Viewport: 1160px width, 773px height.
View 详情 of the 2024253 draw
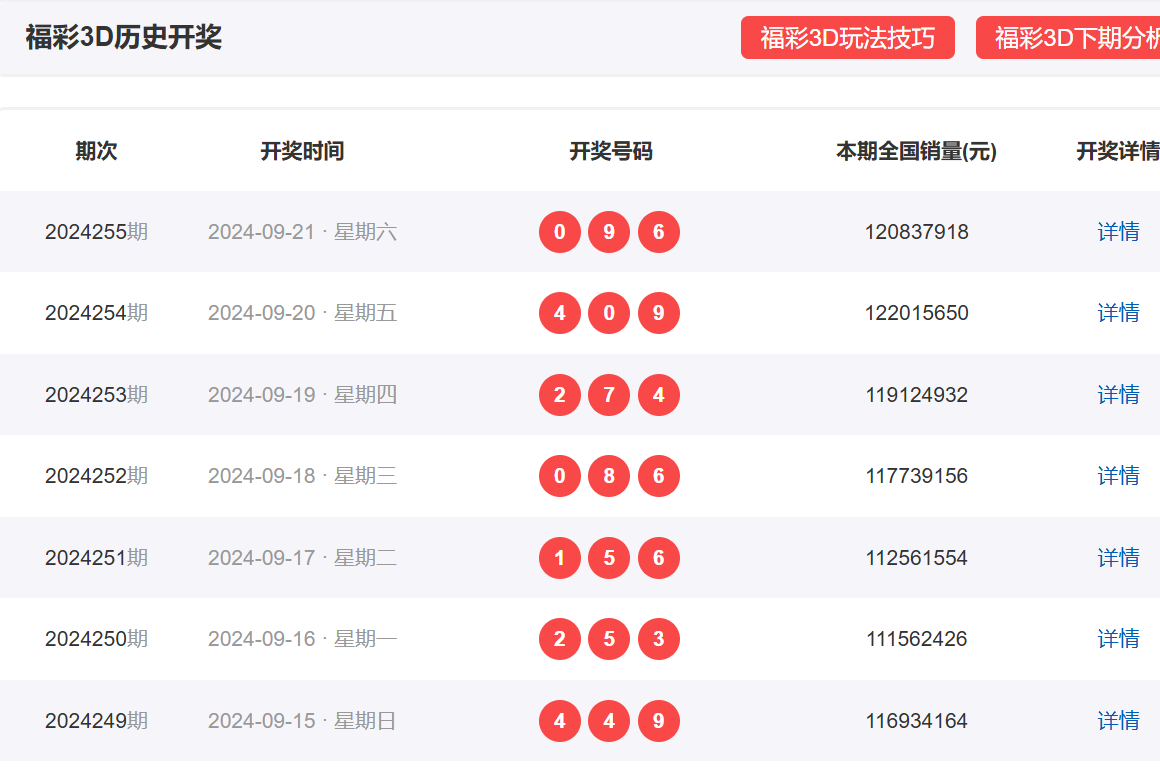pyautogui.click(x=1118, y=395)
